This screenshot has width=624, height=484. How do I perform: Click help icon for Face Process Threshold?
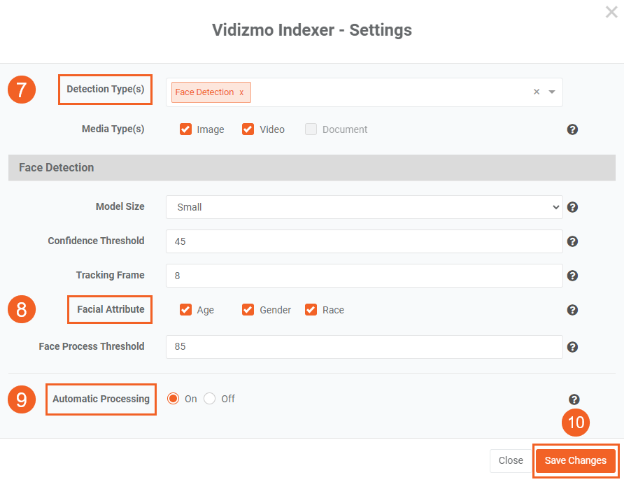point(573,347)
